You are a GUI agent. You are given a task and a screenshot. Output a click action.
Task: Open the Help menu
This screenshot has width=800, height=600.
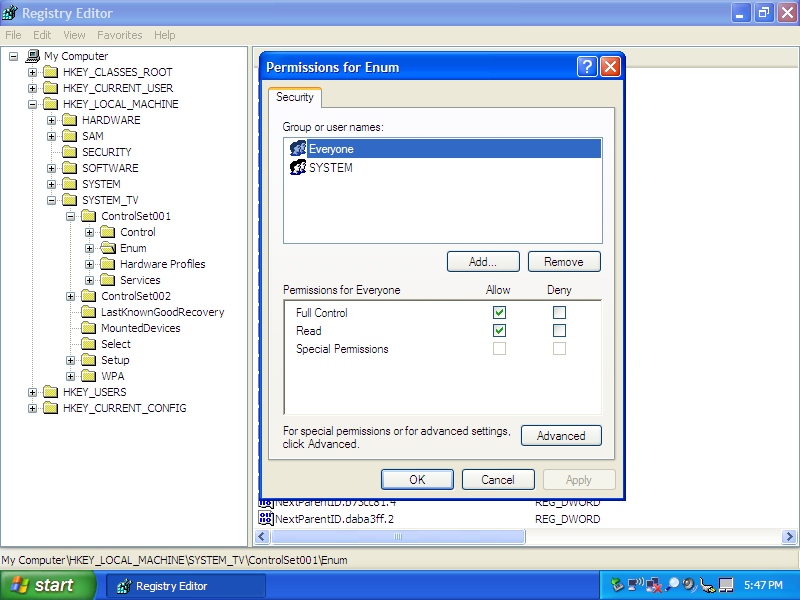164,35
